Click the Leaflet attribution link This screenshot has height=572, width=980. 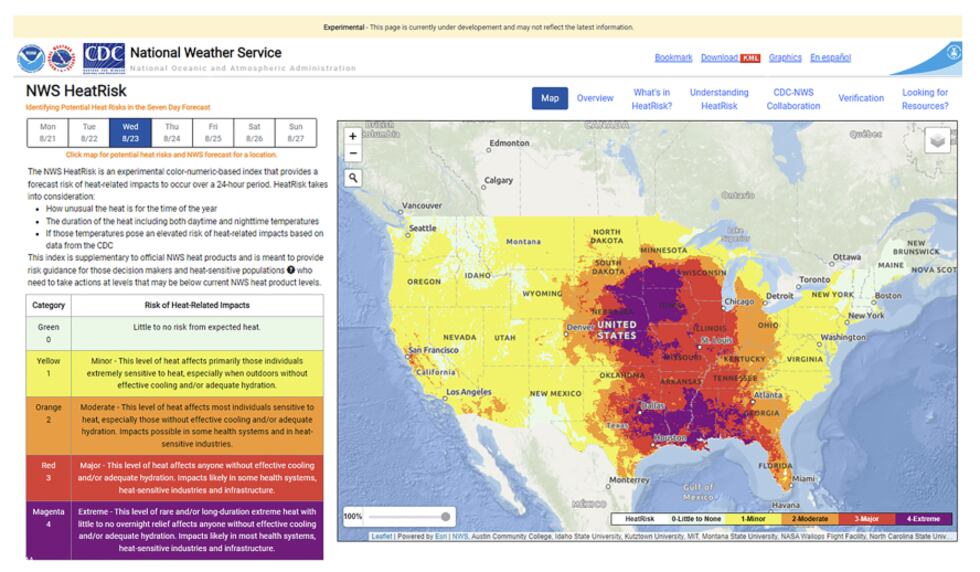381,536
